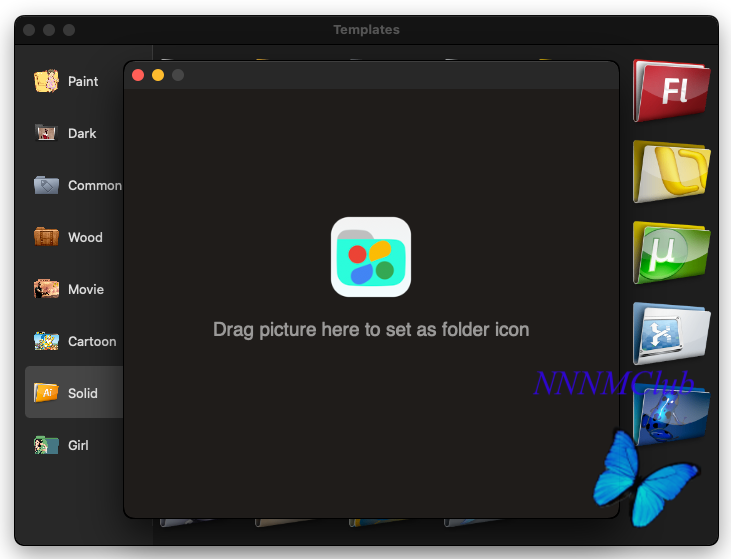
Task: Minimize the drag picture window
Action: click(x=158, y=75)
